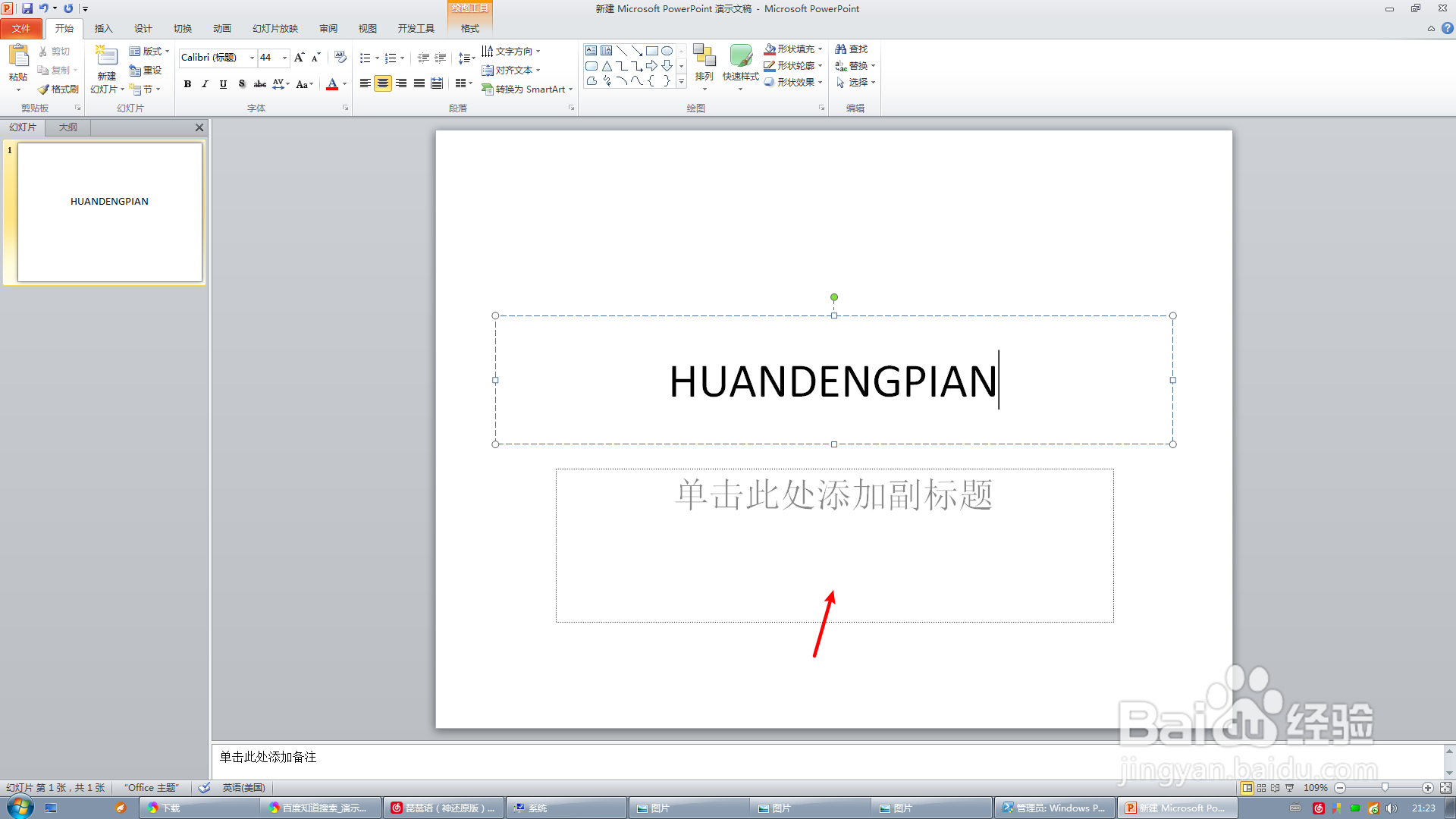Toggle Bold formatting
This screenshot has width=1456, height=819.
187,84
